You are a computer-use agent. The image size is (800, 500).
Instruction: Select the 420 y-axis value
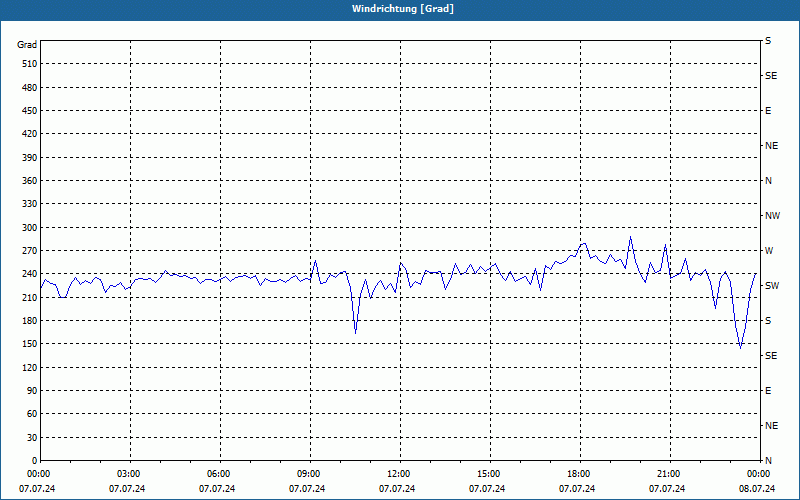[x=30, y=134]
